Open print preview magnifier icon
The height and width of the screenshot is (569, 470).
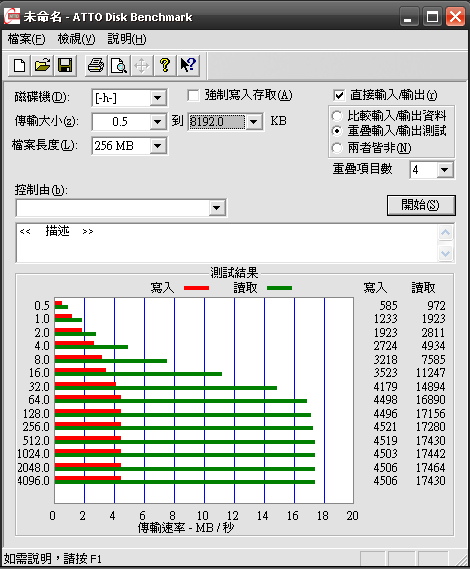pyautogui.click(x=119, y=66)
